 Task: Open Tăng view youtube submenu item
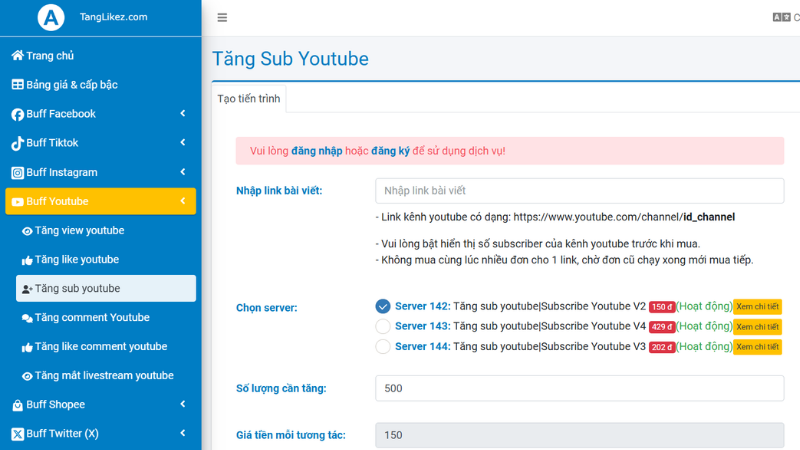point(106,231)
